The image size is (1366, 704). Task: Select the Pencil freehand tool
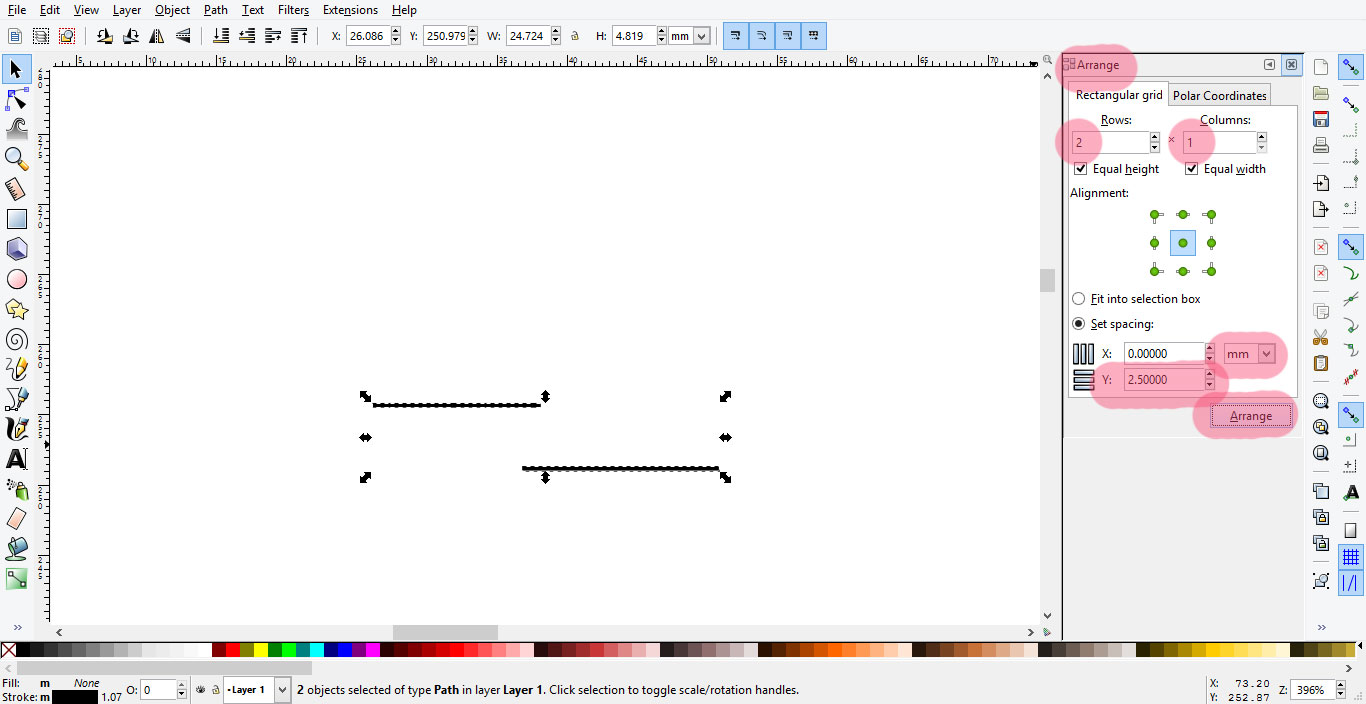pos(16,369)
